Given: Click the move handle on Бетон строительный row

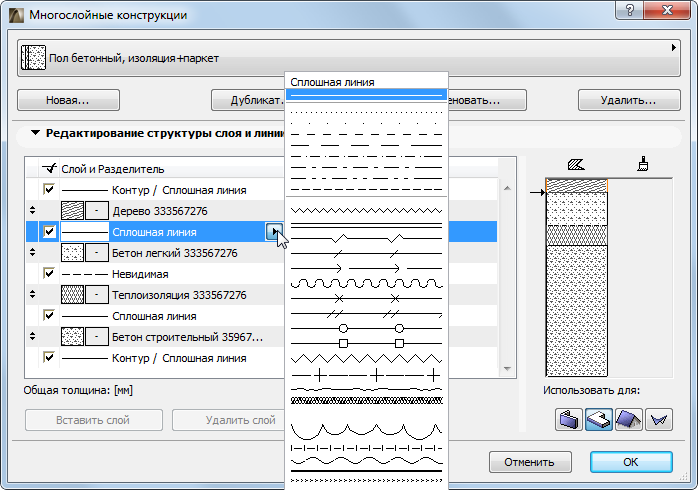Looking at the screenshot, I should (32, 336).
